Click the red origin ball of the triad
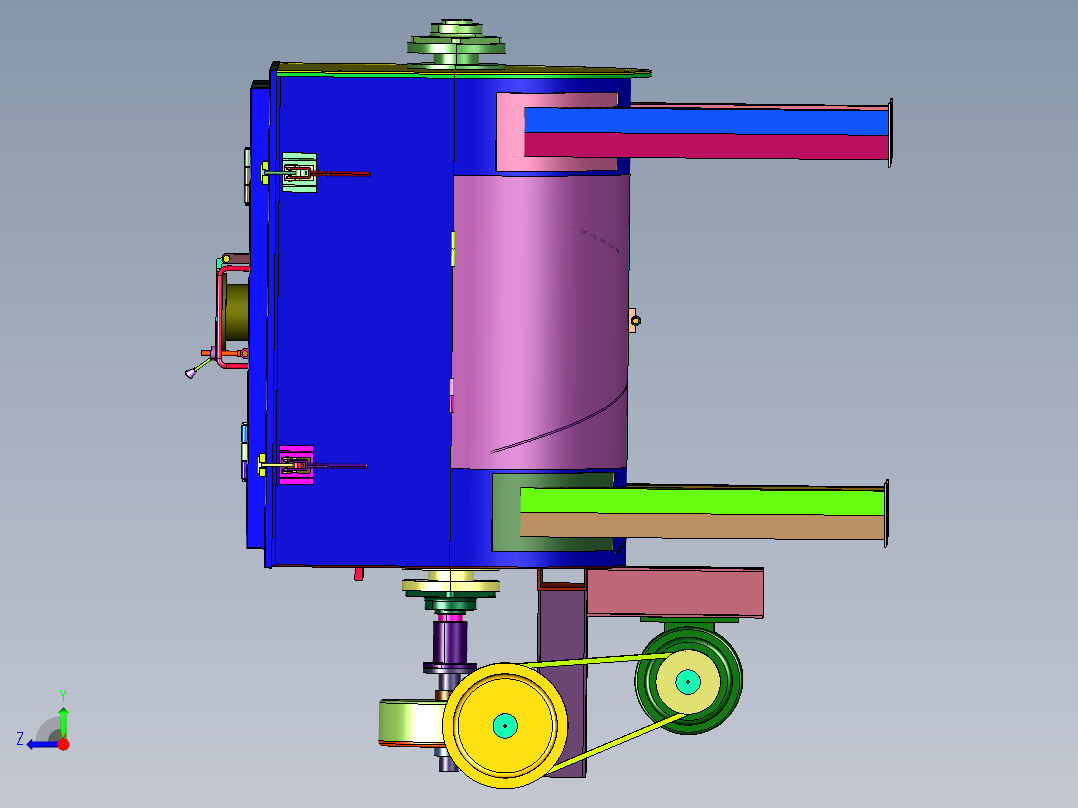Screen dimensions: 1078x808 pos(64,744)
